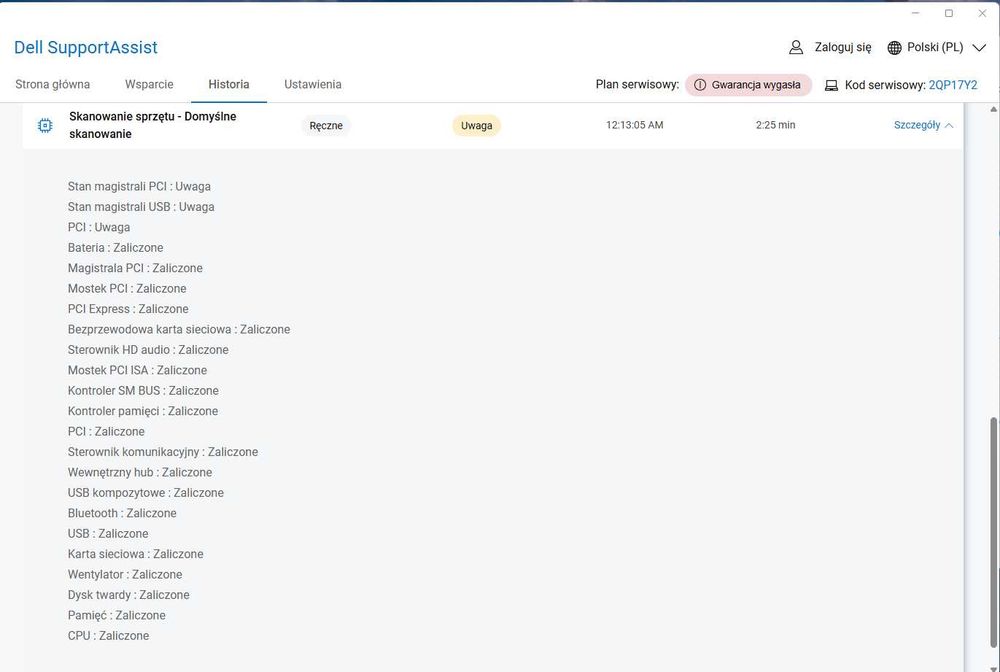Click 'USB kompozytowe : Zaliczone' line
This screenshot has height=672, width=1000.
click(145, 492)
